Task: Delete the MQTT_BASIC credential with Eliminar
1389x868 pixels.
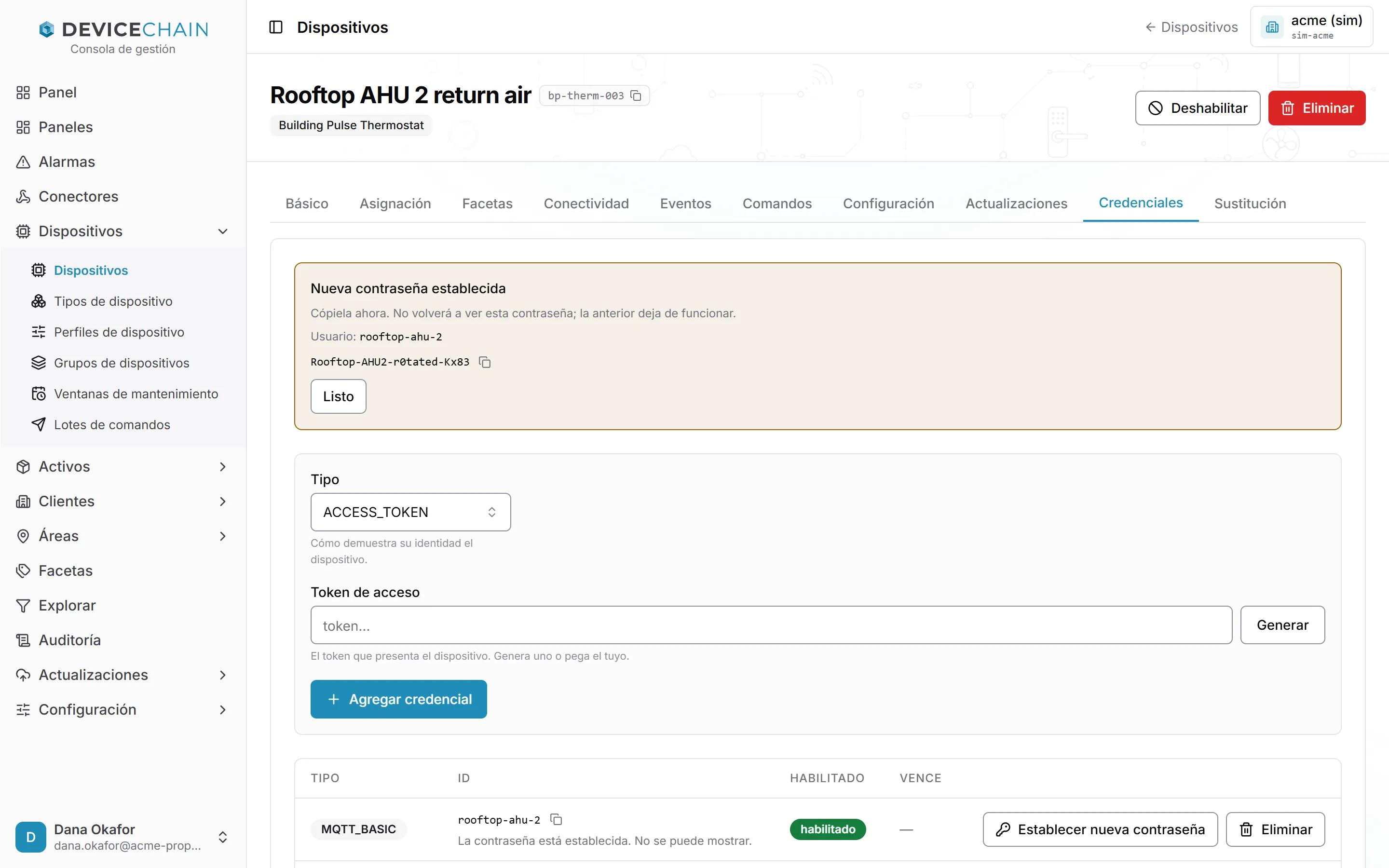Action: pos(1275,829)
